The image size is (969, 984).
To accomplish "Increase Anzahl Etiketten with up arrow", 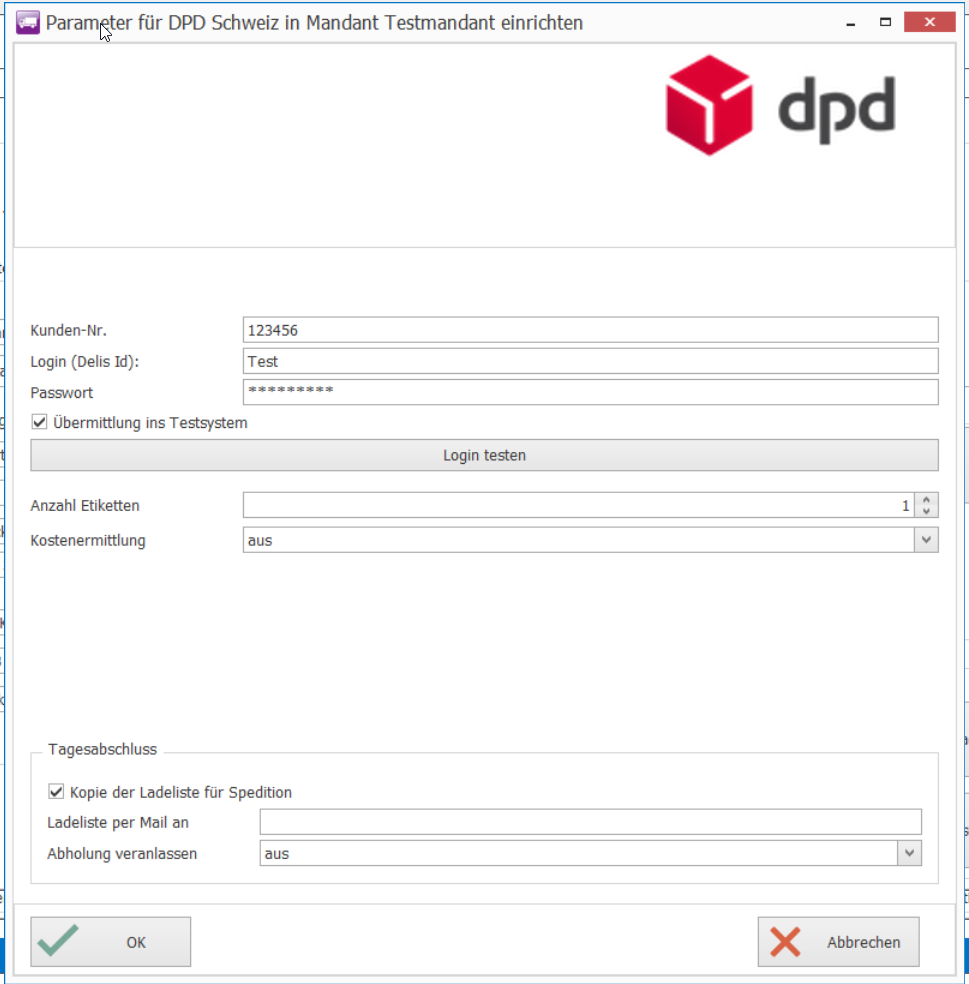I will [927, 500].
